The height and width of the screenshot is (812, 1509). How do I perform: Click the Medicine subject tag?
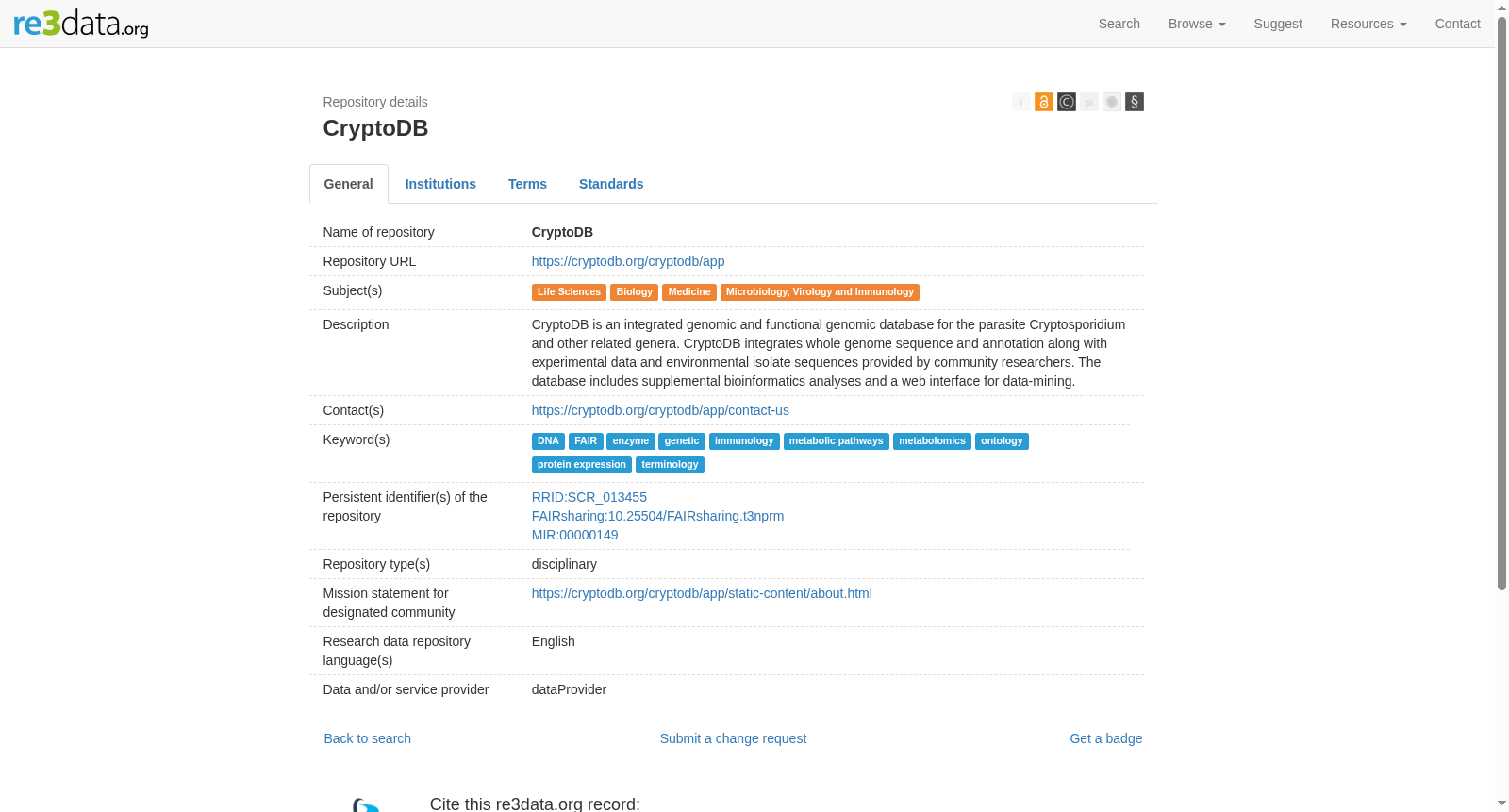click(x=689, y=292)
